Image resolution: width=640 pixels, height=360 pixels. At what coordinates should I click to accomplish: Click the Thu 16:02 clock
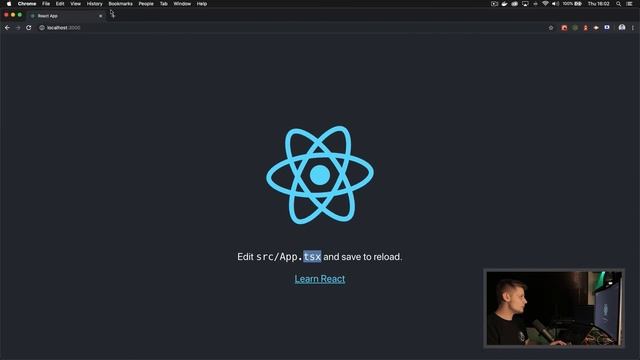599,4
